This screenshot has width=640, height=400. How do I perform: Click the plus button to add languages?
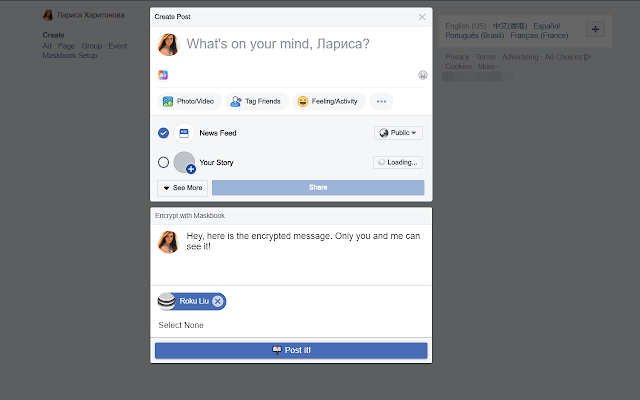(x=595, y=29)
